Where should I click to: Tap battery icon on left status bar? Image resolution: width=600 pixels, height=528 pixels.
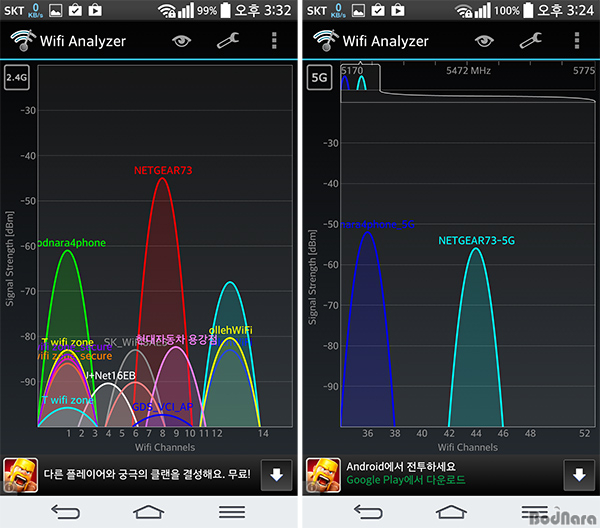tap(226, 10)
